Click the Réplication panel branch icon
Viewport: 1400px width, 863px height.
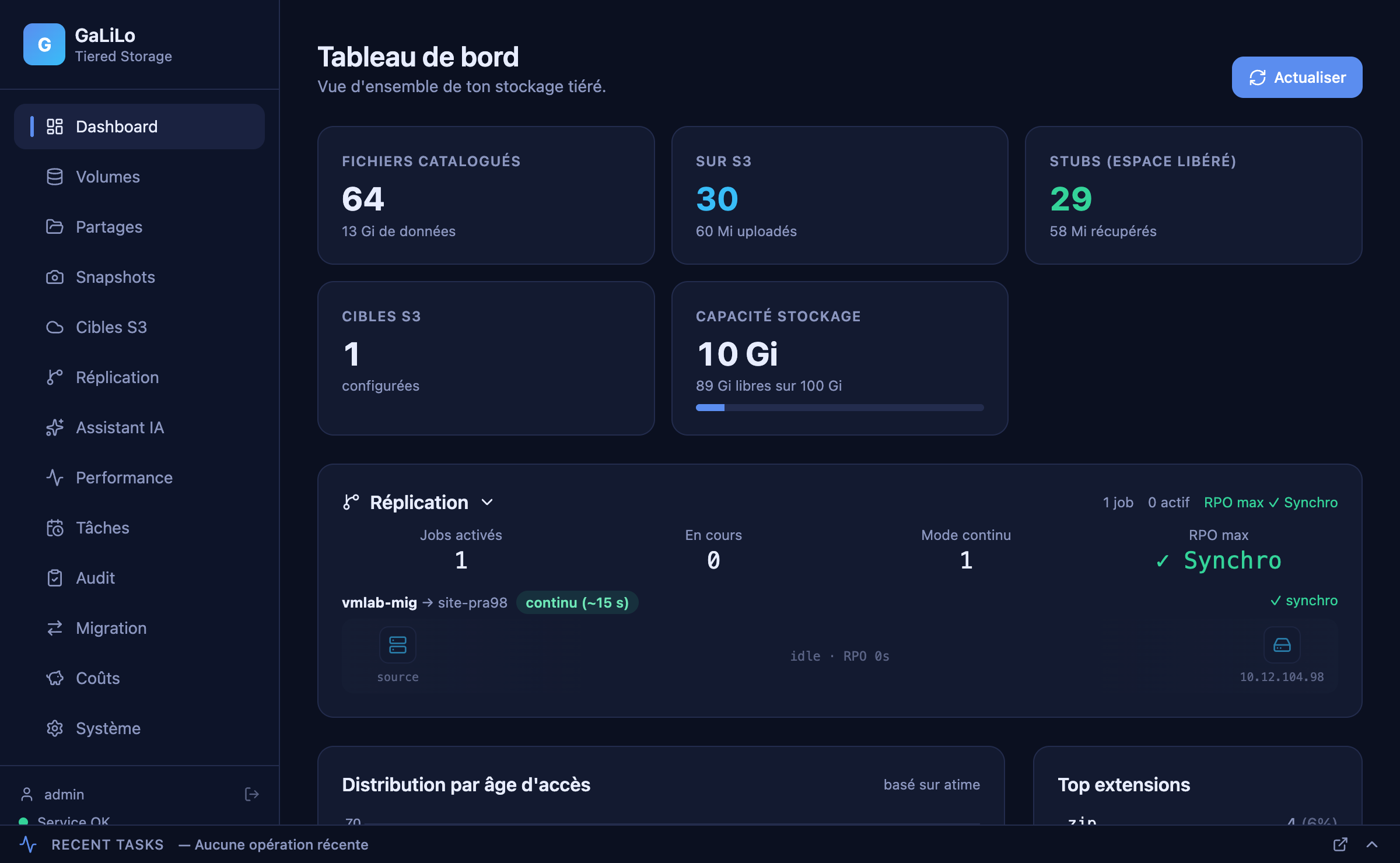pos(351,502)
